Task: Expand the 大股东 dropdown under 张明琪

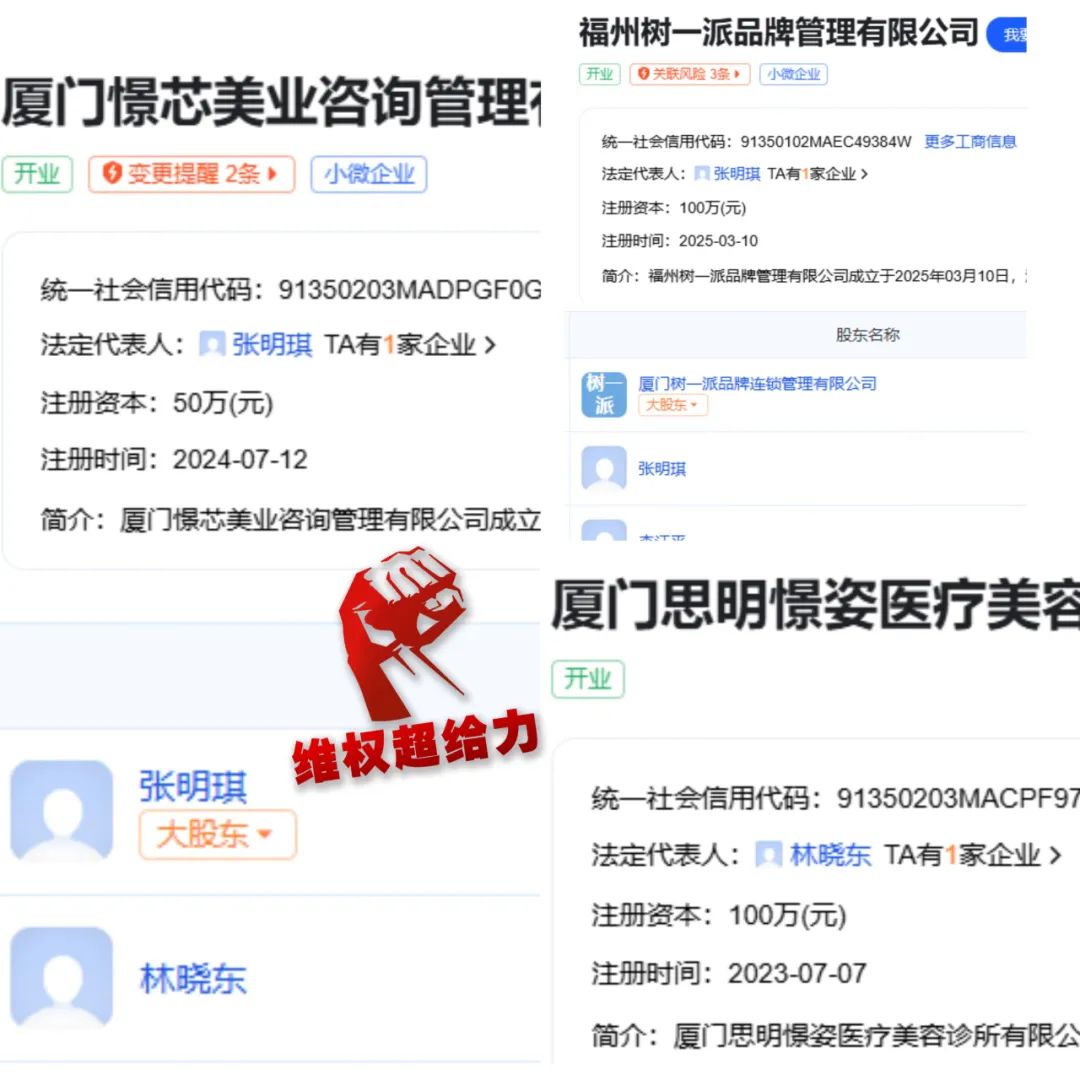Action: point(218,834)
